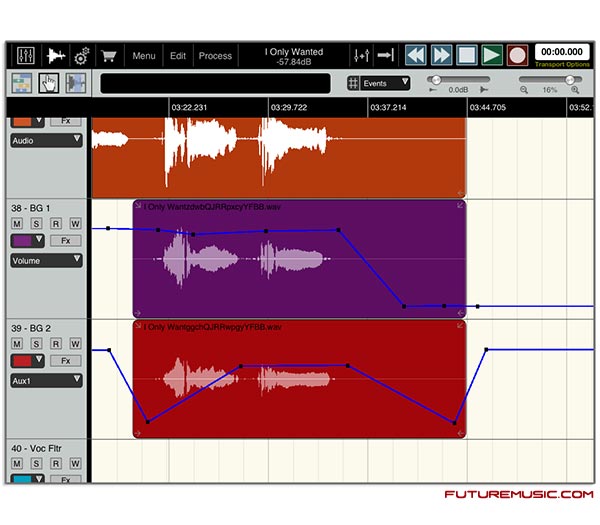The width and height of the screenshot is (600, 525).
Task: Record-arm track 40 - Voc Fltr
Action: click(x=56, y=463)
